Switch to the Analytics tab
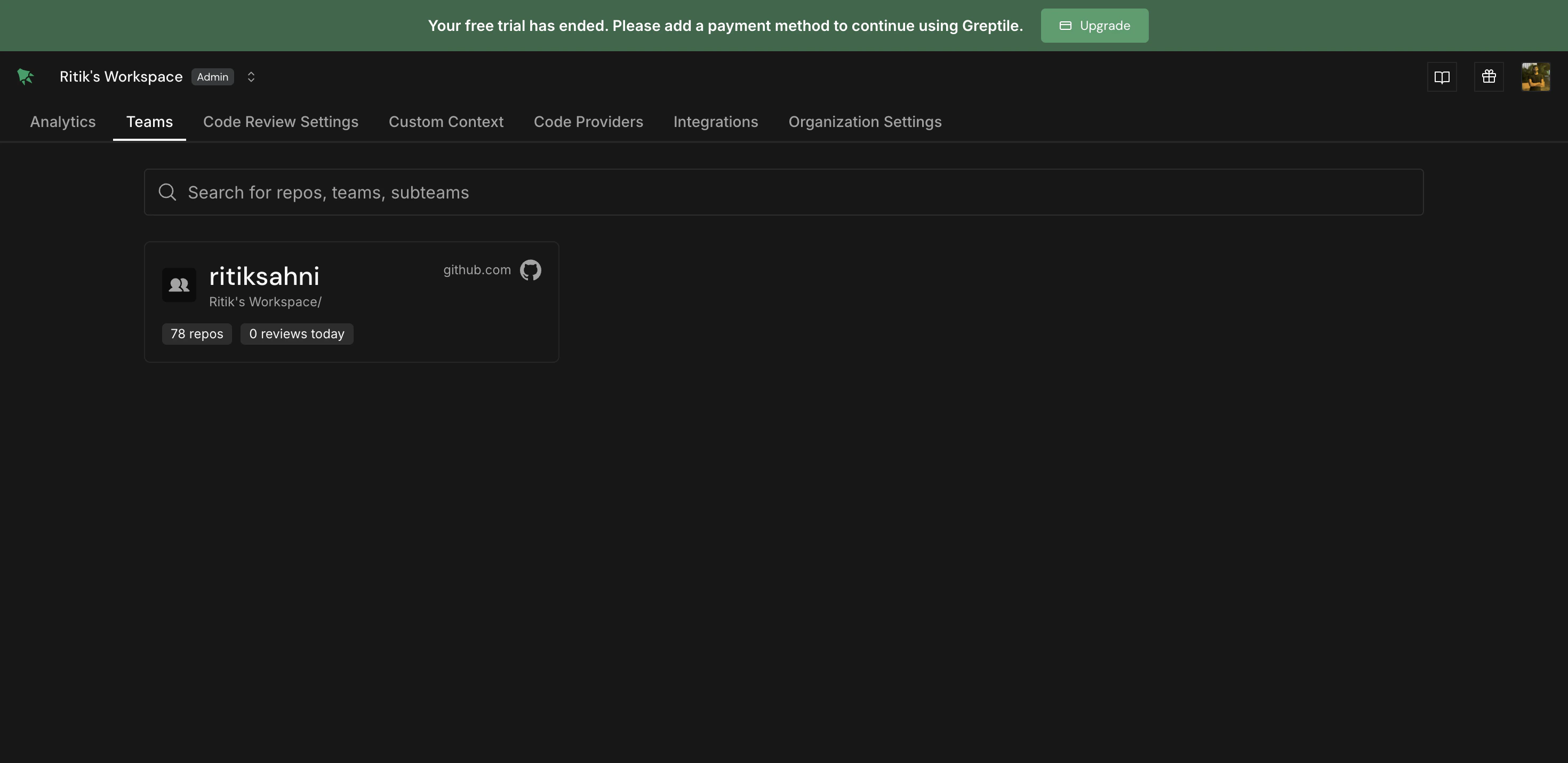 tap(63, 121)
